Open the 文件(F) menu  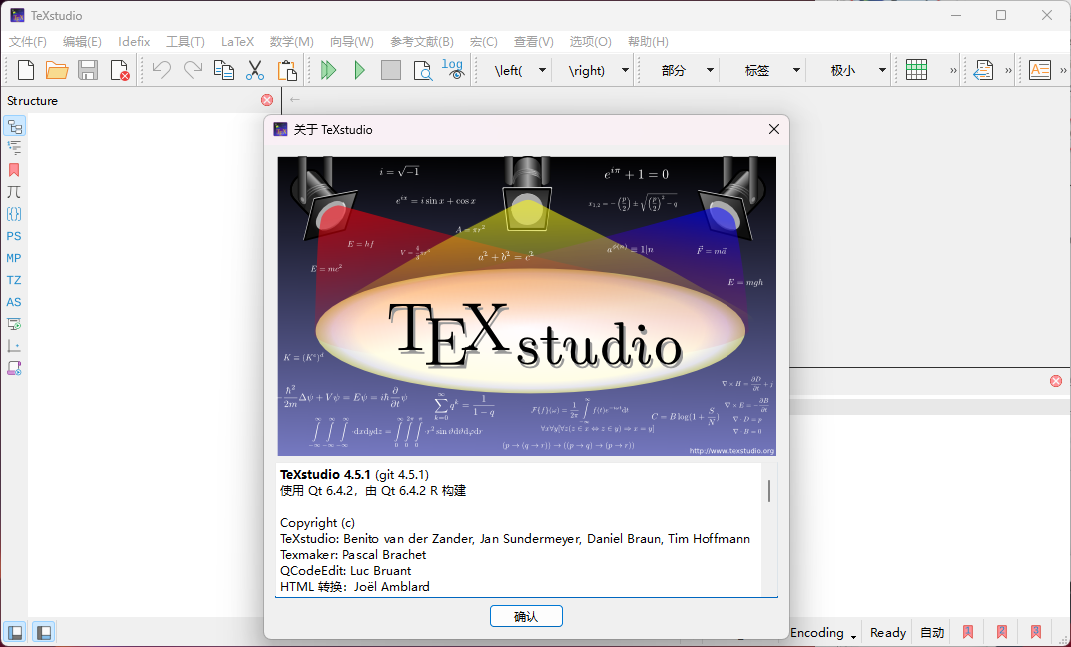(x=27, y=42)
